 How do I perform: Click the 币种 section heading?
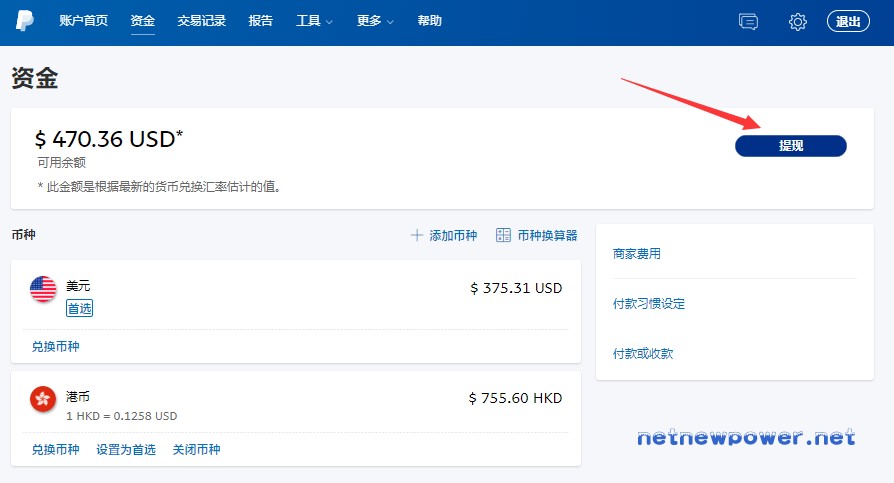(x=23, y=235)
